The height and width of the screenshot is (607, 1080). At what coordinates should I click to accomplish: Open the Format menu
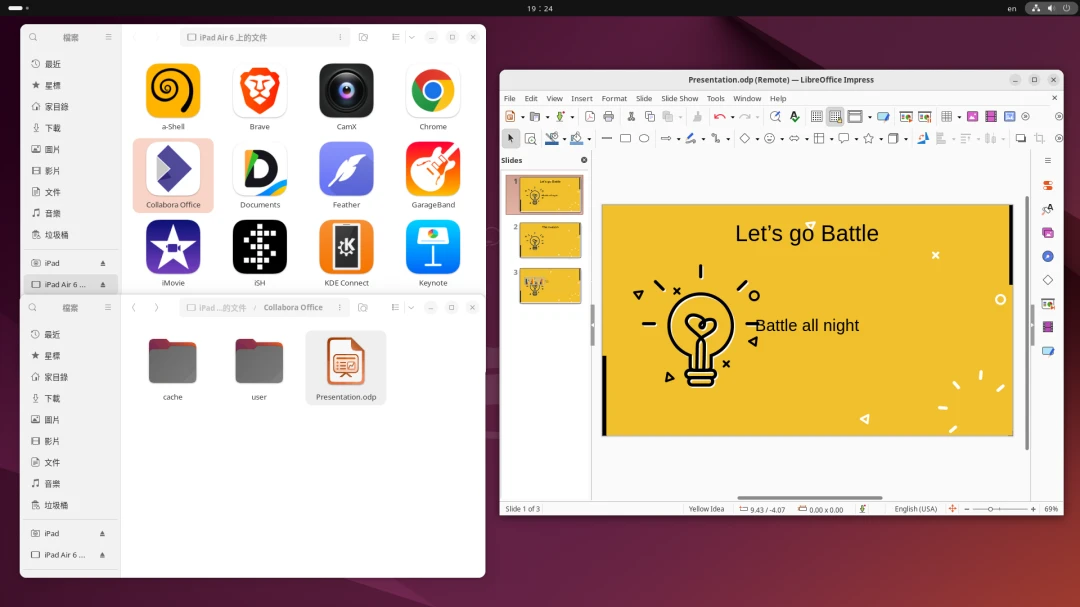[x=614, y=99]
